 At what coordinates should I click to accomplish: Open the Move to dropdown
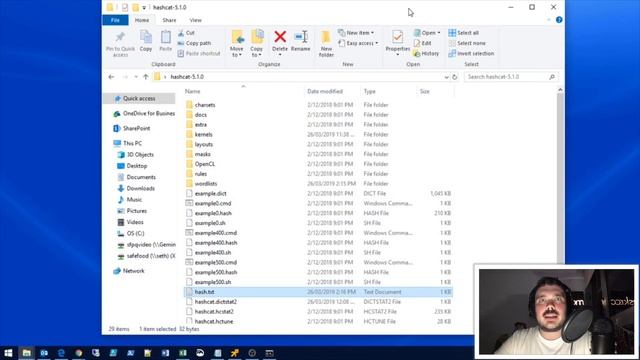(237, 43)
